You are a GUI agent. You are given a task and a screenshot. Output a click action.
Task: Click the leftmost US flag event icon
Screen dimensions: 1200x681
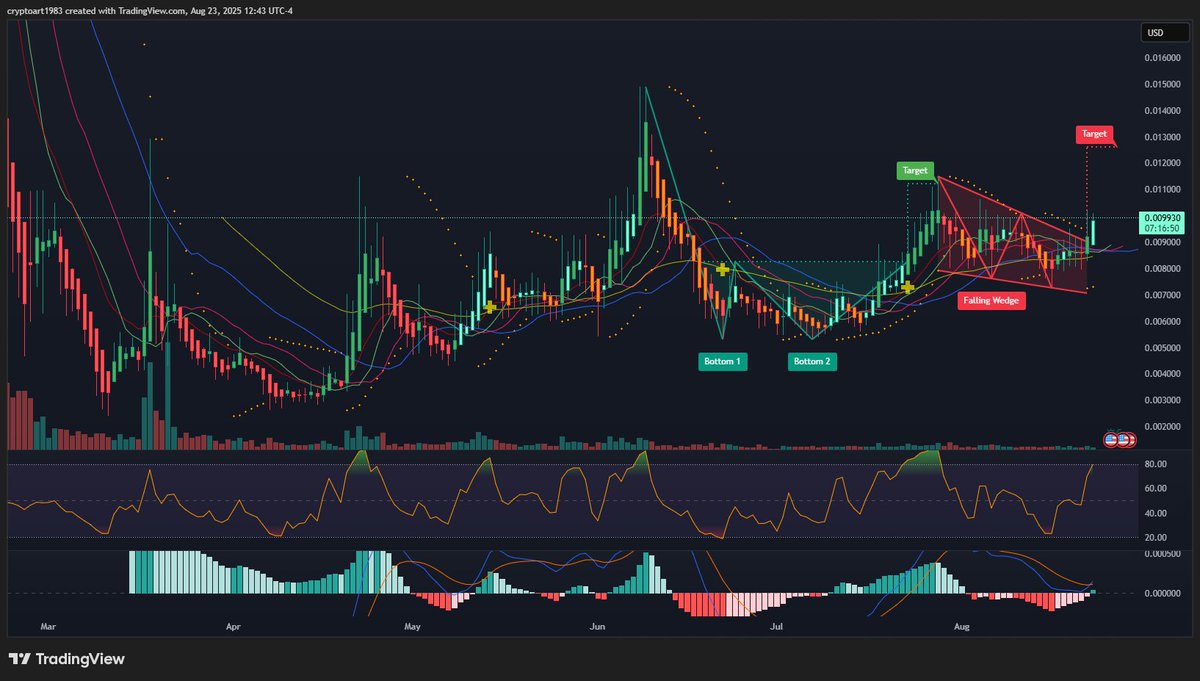click(1110, 439)
